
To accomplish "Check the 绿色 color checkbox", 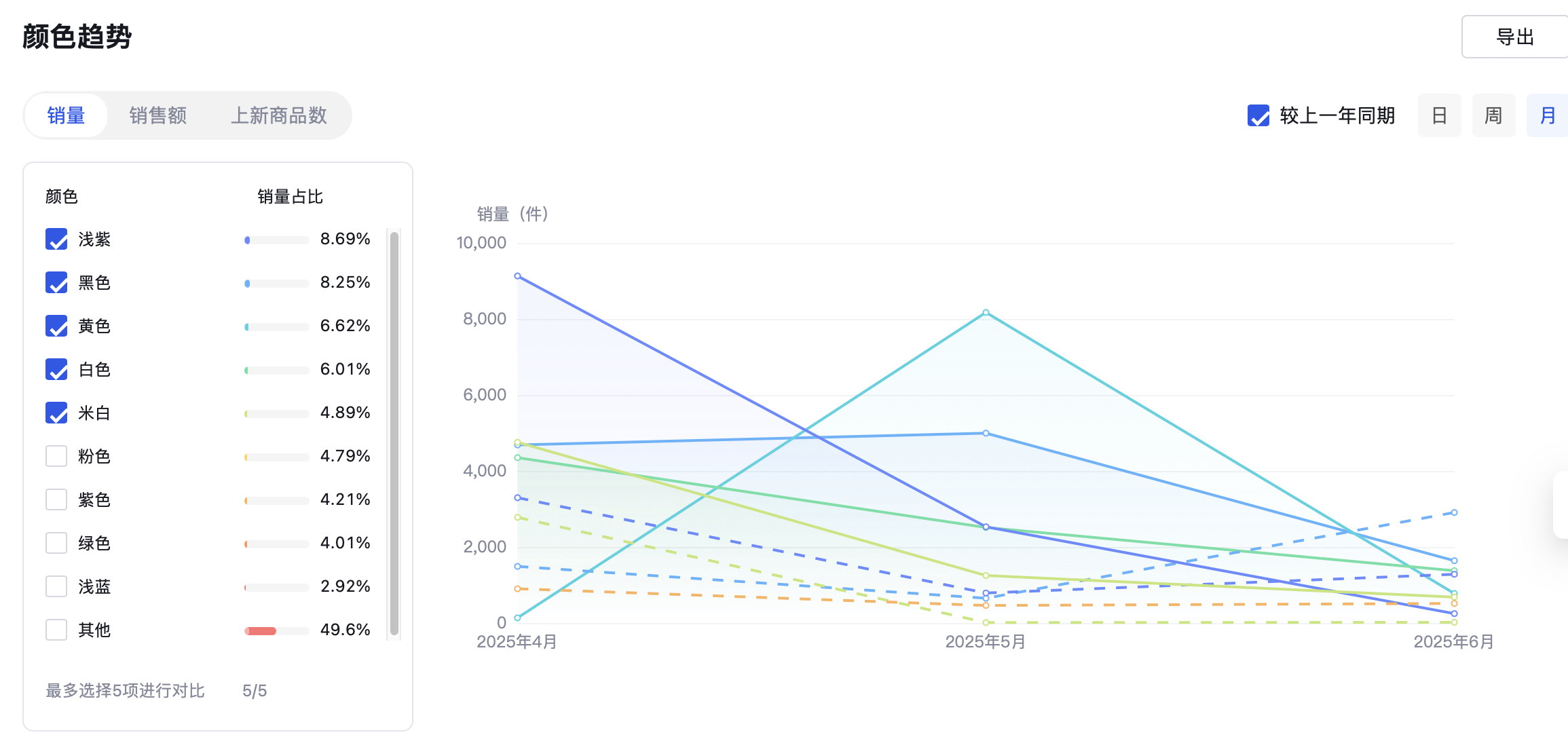I will coord(56,543).
